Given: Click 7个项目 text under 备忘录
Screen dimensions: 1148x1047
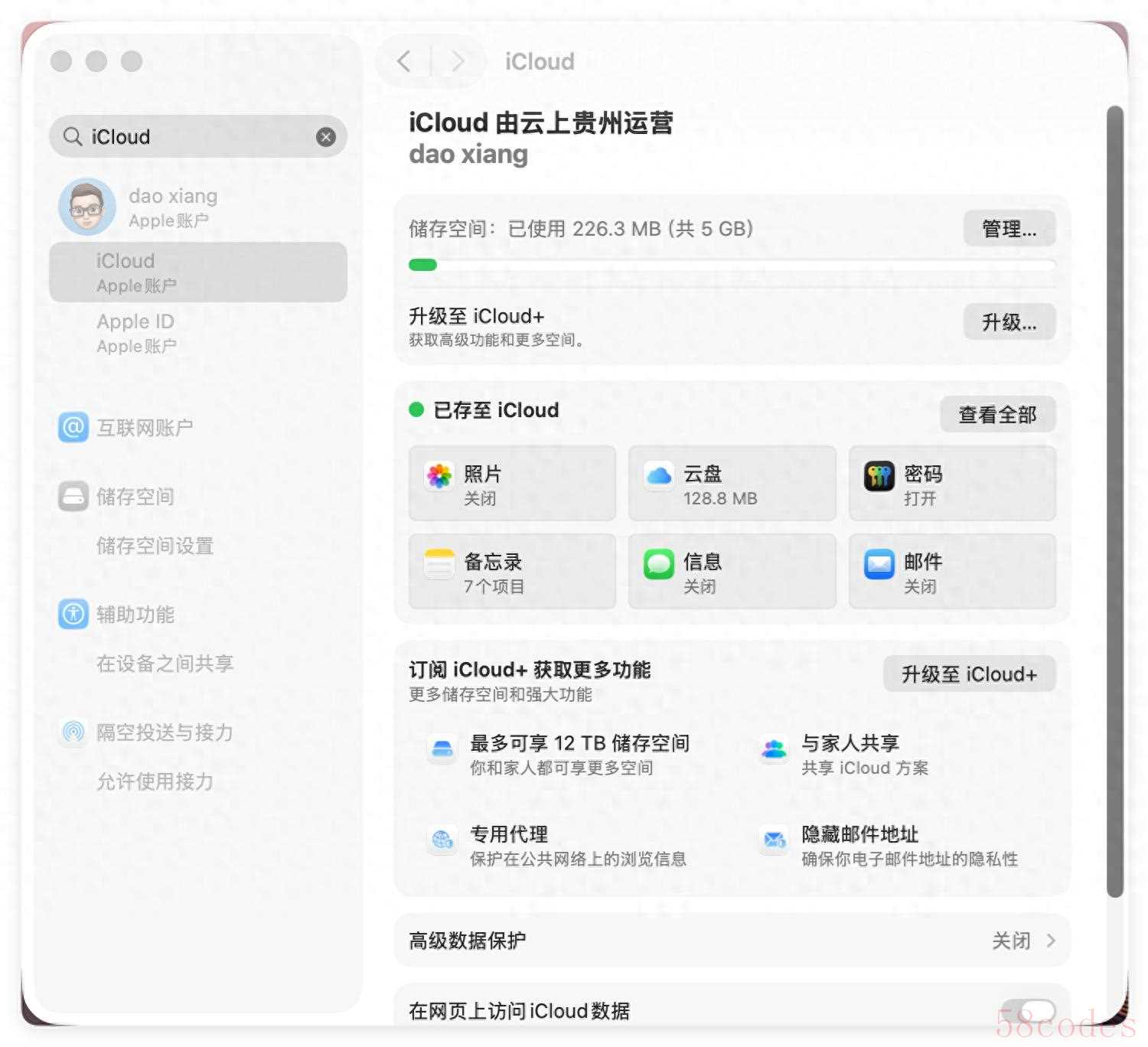Looking at the screenshot, I should coord(494,586).
